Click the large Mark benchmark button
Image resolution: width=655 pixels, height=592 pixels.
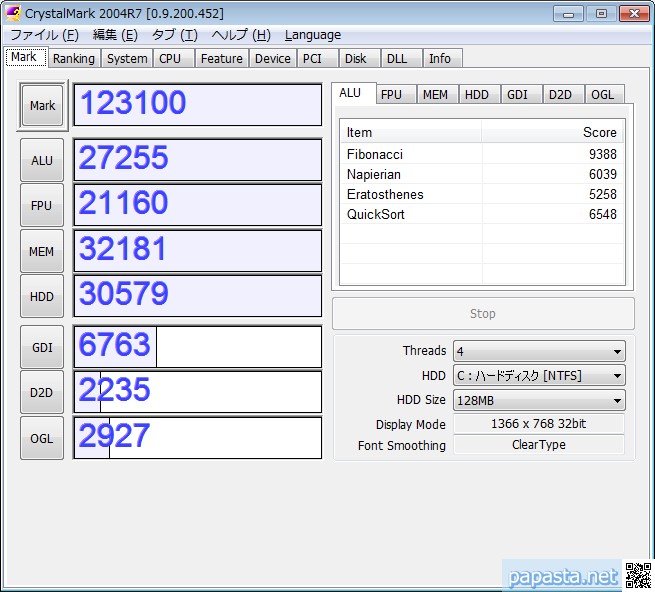[x=42, y=105]
